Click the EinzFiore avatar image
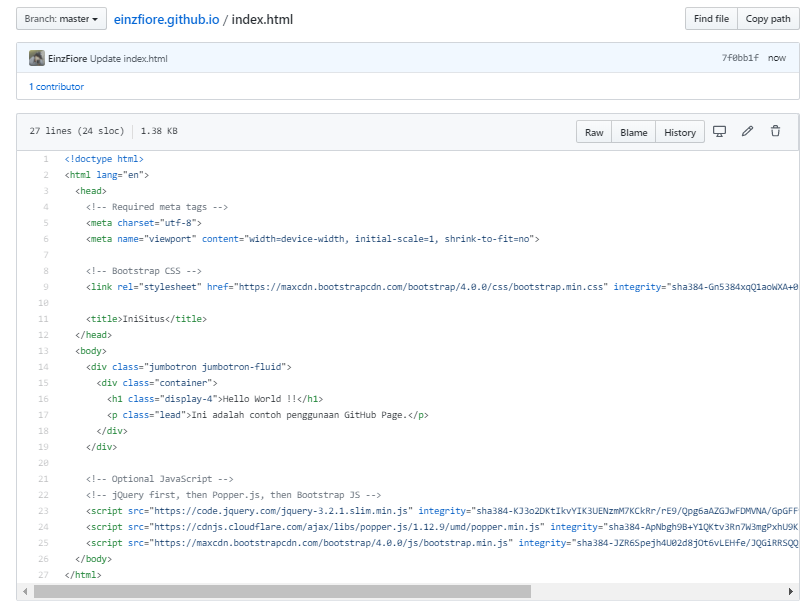The width and height of the screenshot is (810, 606). [37, 58]
